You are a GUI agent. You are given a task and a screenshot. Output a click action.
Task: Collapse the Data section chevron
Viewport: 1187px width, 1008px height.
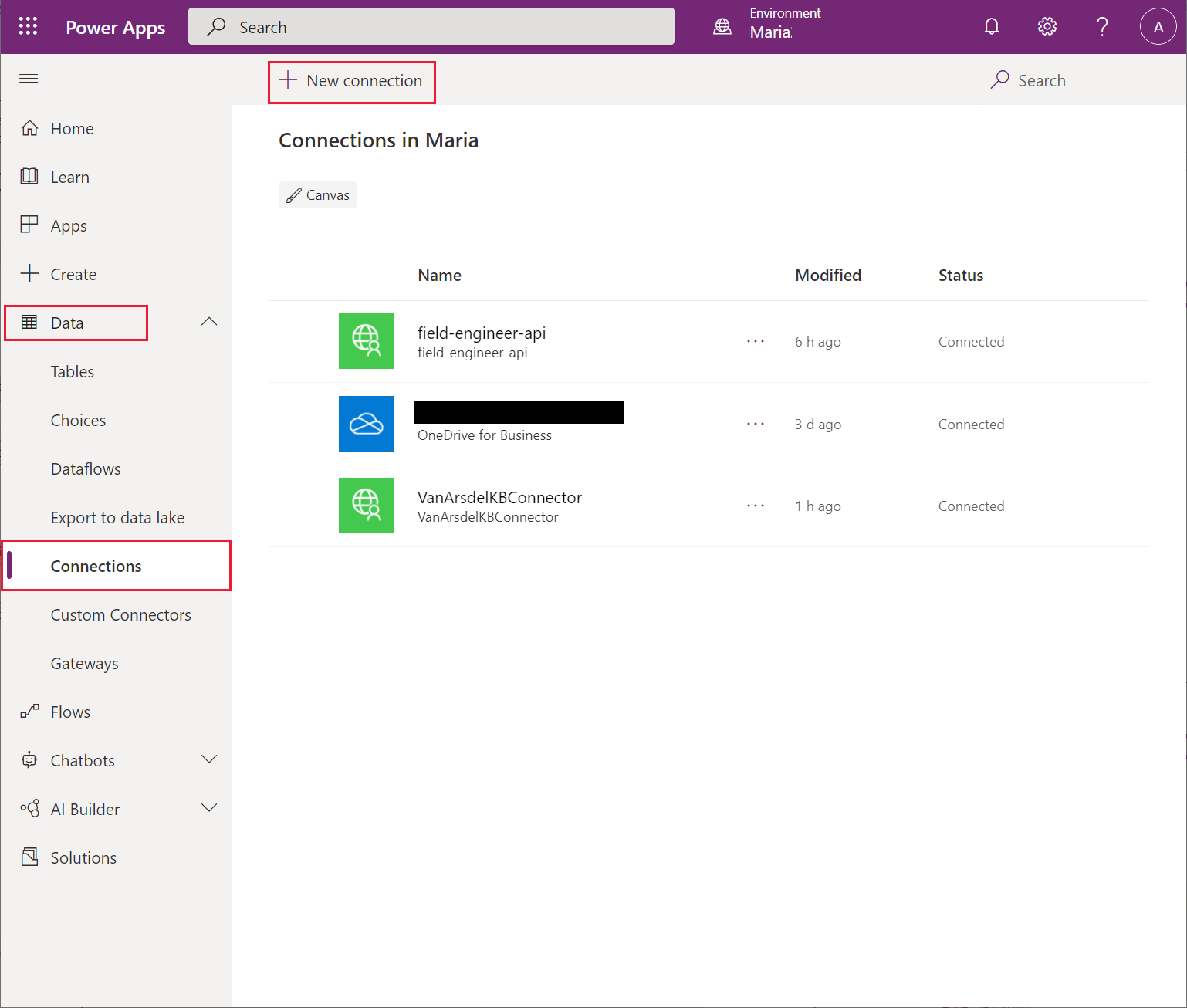[x=208, y=321]
